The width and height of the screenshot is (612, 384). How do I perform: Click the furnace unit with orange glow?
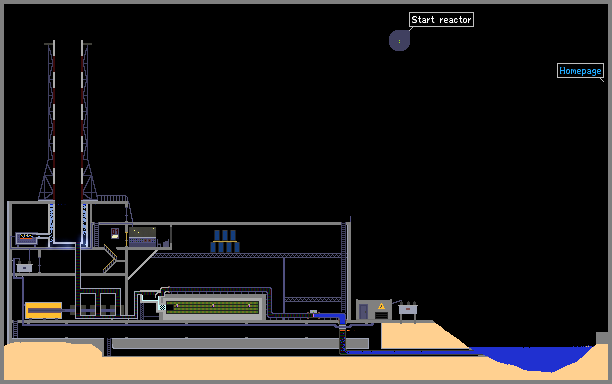coord(26,238)
